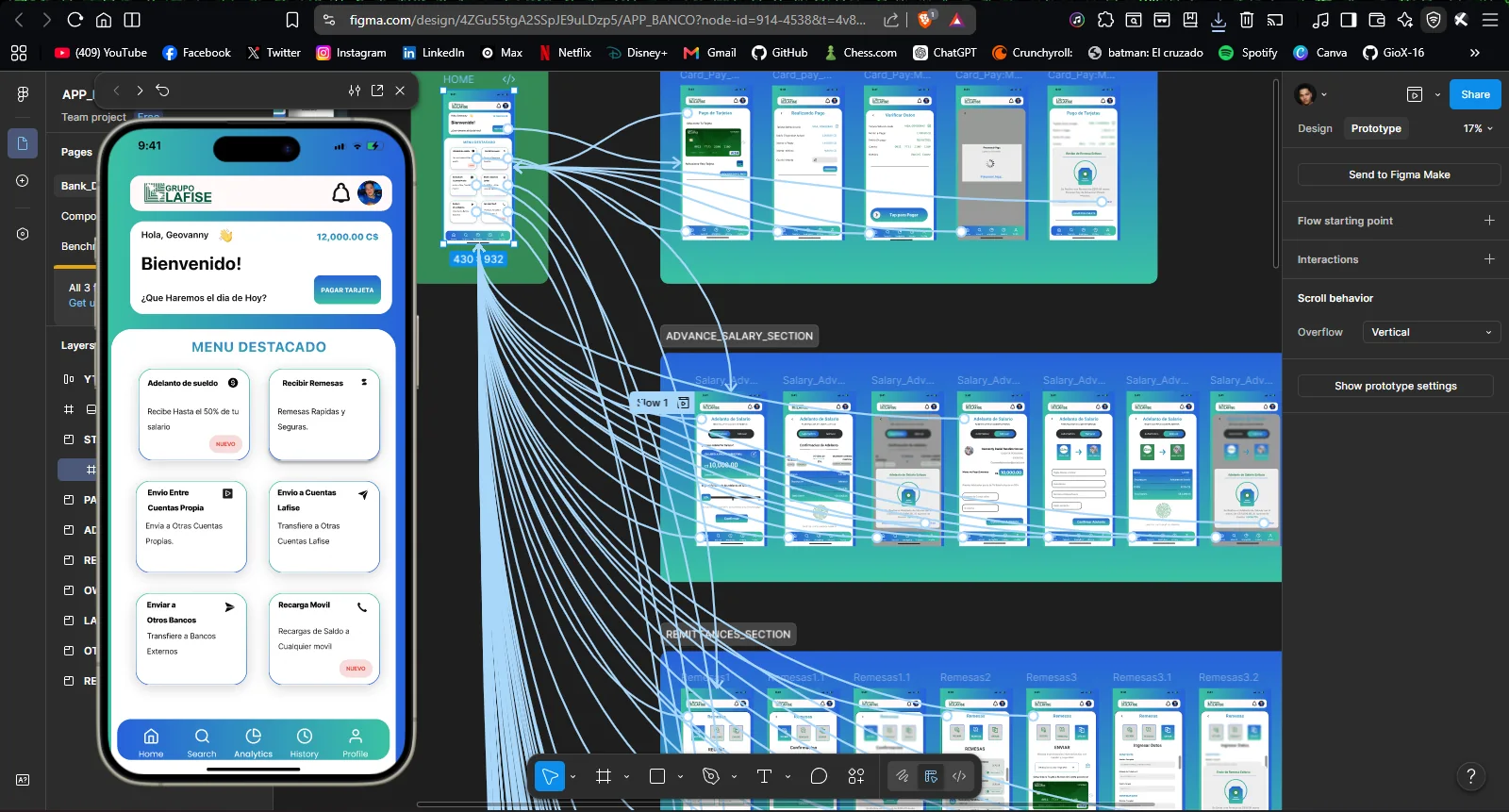Open GitHub bookmark
Image resolution: width=1509 pixels, height=812 pixels.
click(x=780, y=53)
